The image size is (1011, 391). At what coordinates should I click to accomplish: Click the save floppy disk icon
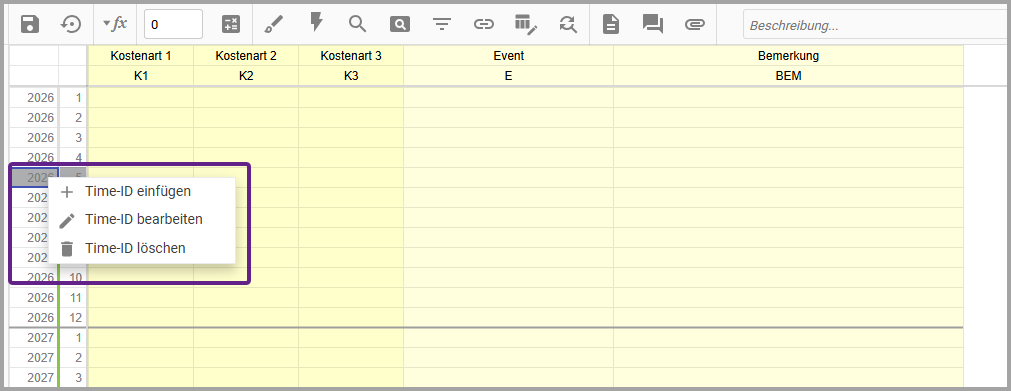click(30, 25)
